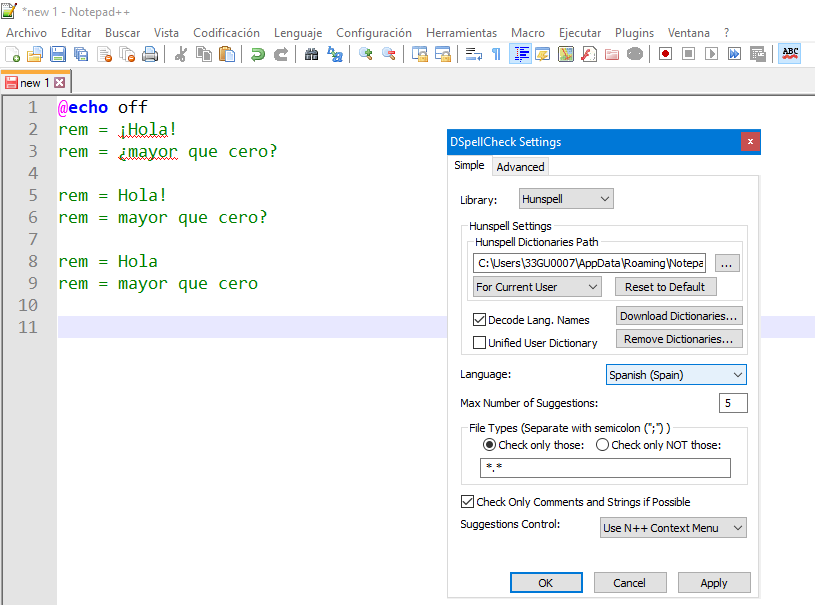This screenshot has width=815, height=605.
Task: Switch to the Advanced tab
Action: (x=520, y=167)
